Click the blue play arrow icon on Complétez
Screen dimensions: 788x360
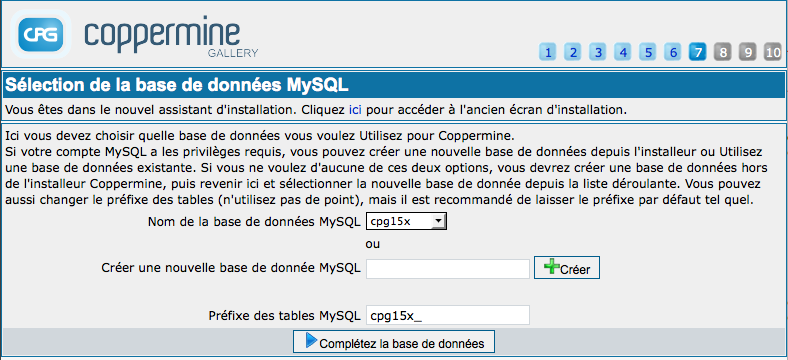(311, 341)
